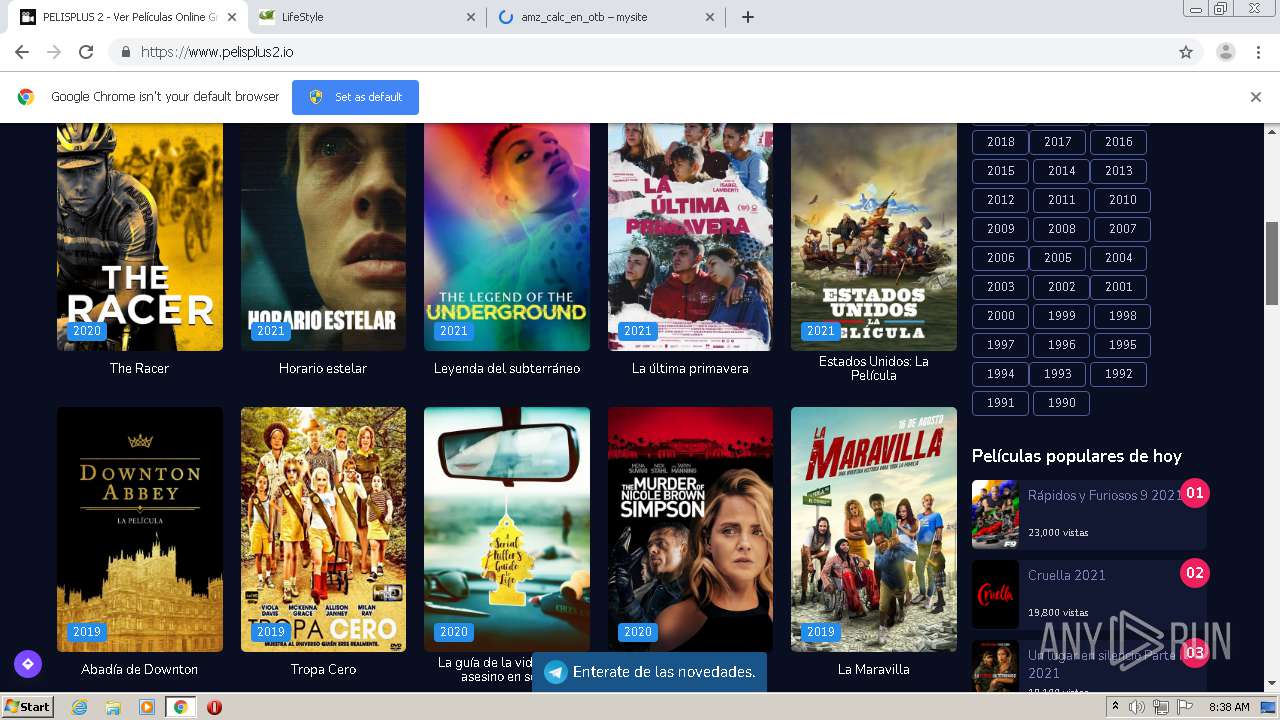Close the LifeStyle tab
Screen dimensions: 1280x720
point(472,17)
